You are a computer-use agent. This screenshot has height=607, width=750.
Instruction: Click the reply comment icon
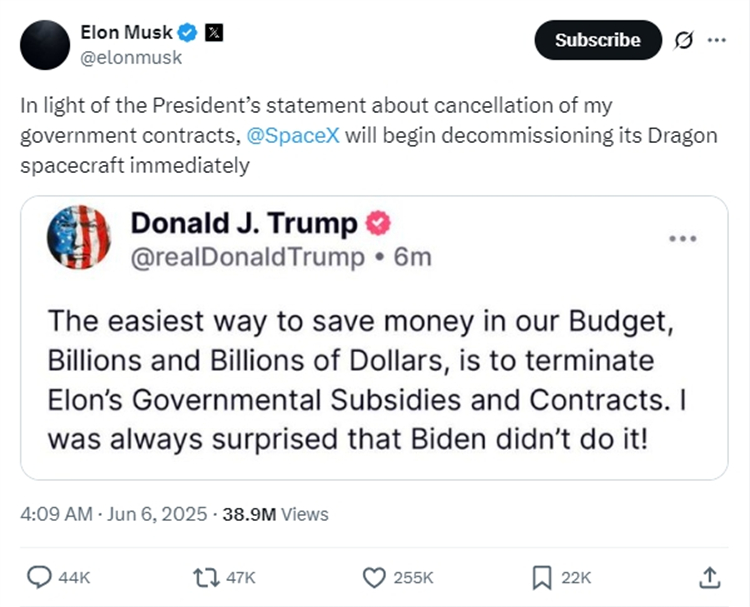(39, 576)
